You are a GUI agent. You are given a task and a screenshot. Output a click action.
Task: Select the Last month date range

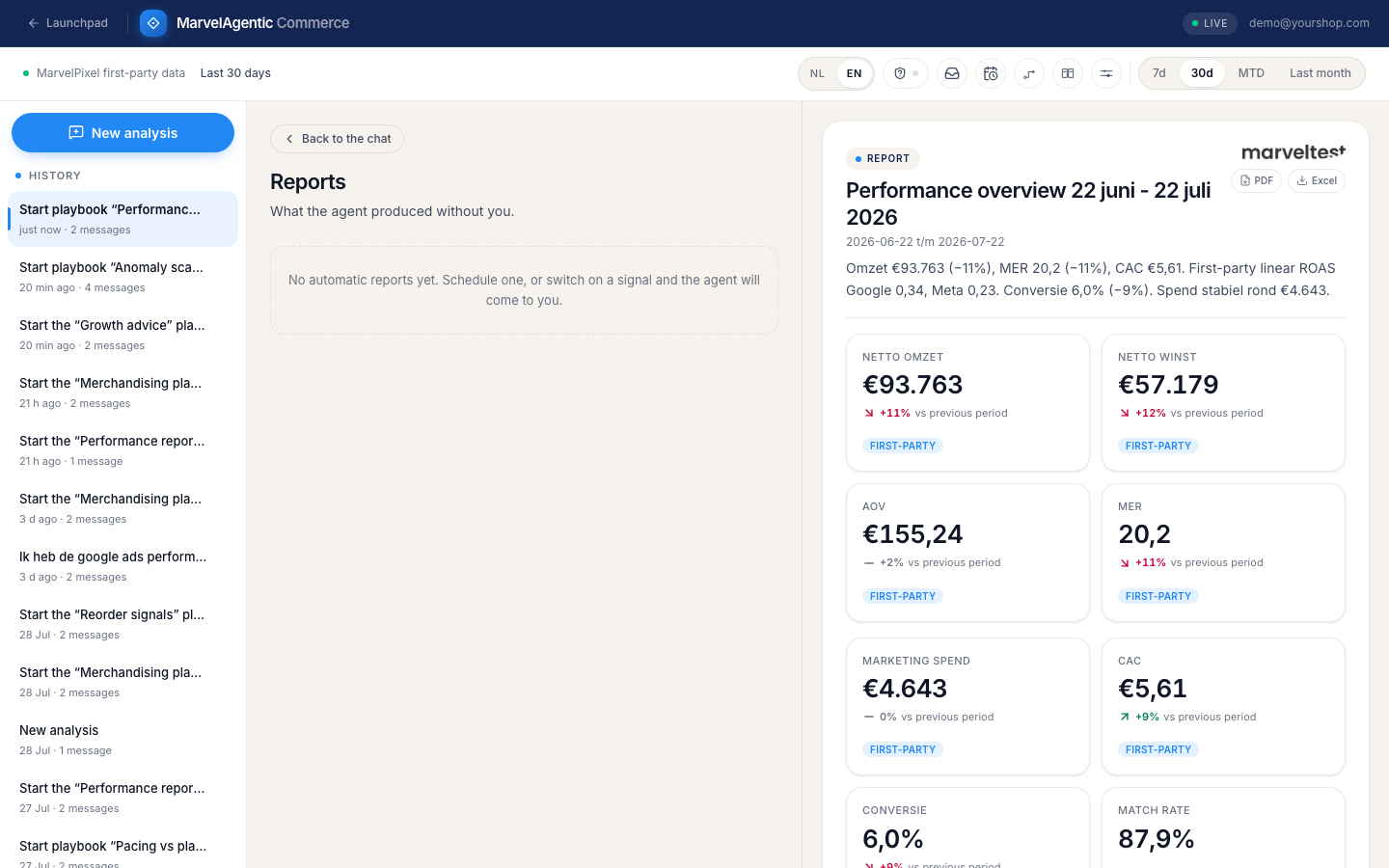(x=1320, y=73)
